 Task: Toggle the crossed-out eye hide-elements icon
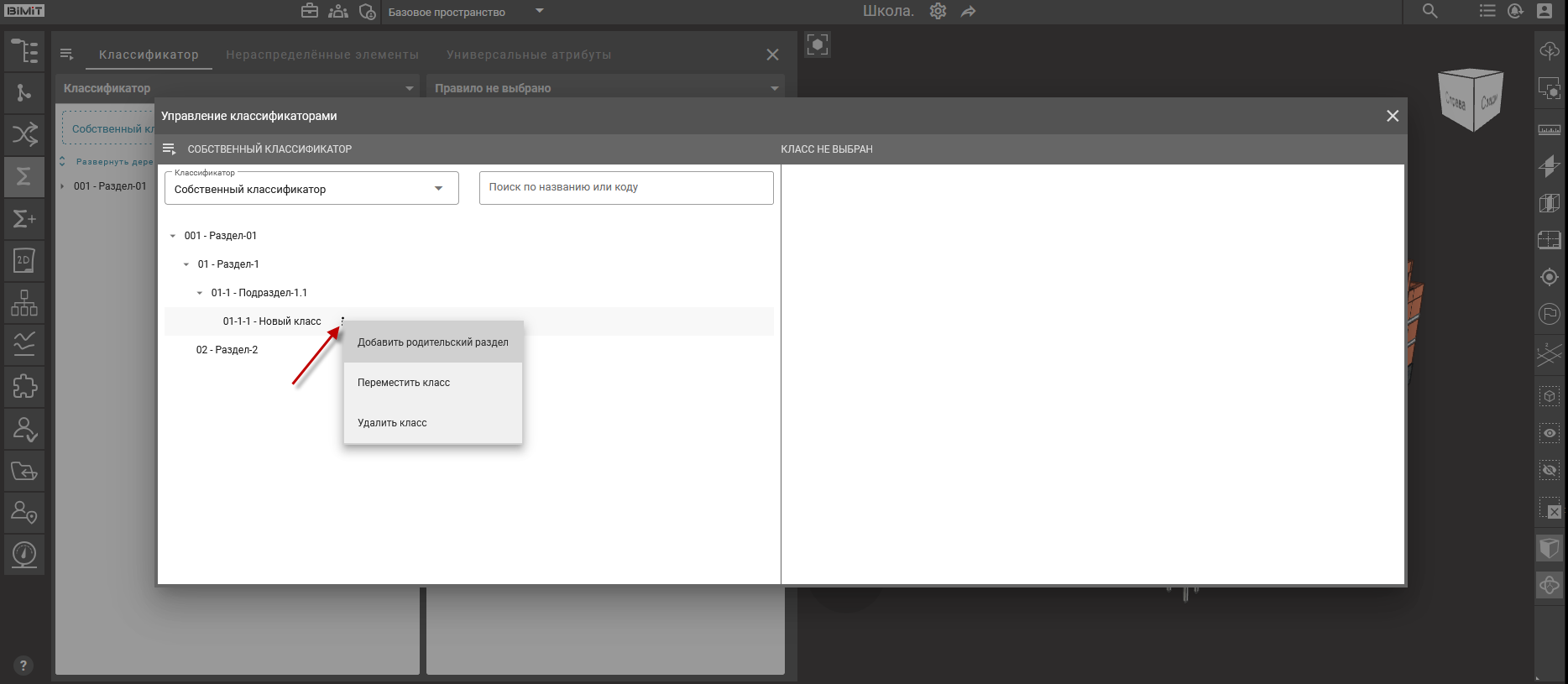pos(1549,470)
